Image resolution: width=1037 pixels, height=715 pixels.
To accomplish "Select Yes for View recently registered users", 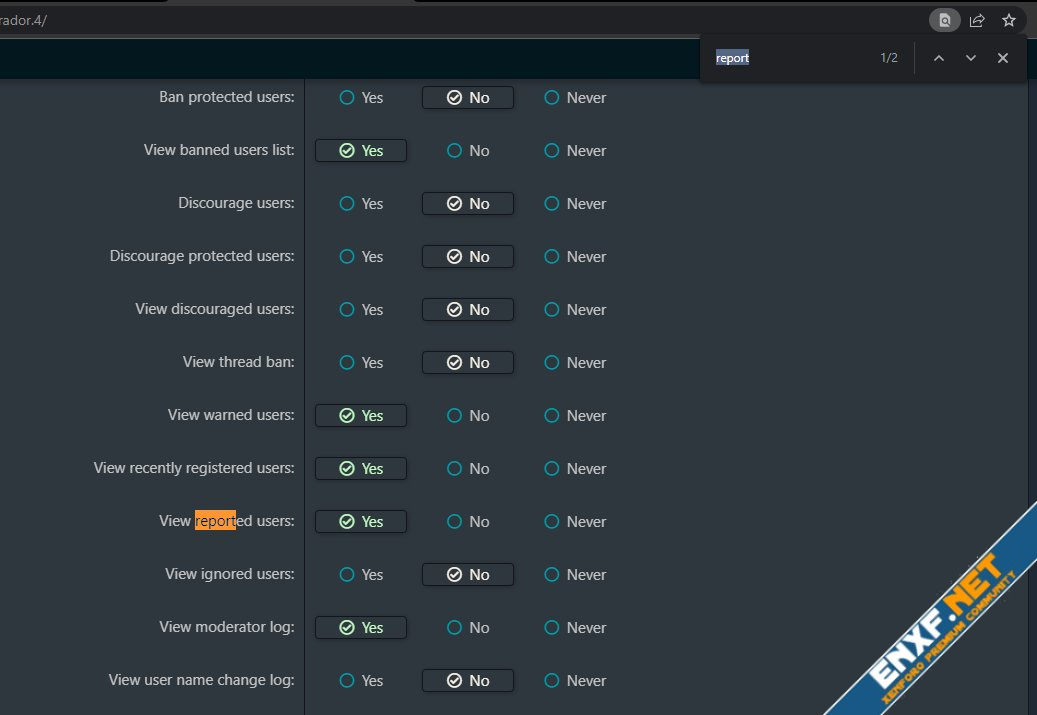I will pyautogui.click(x=361, y=468).
